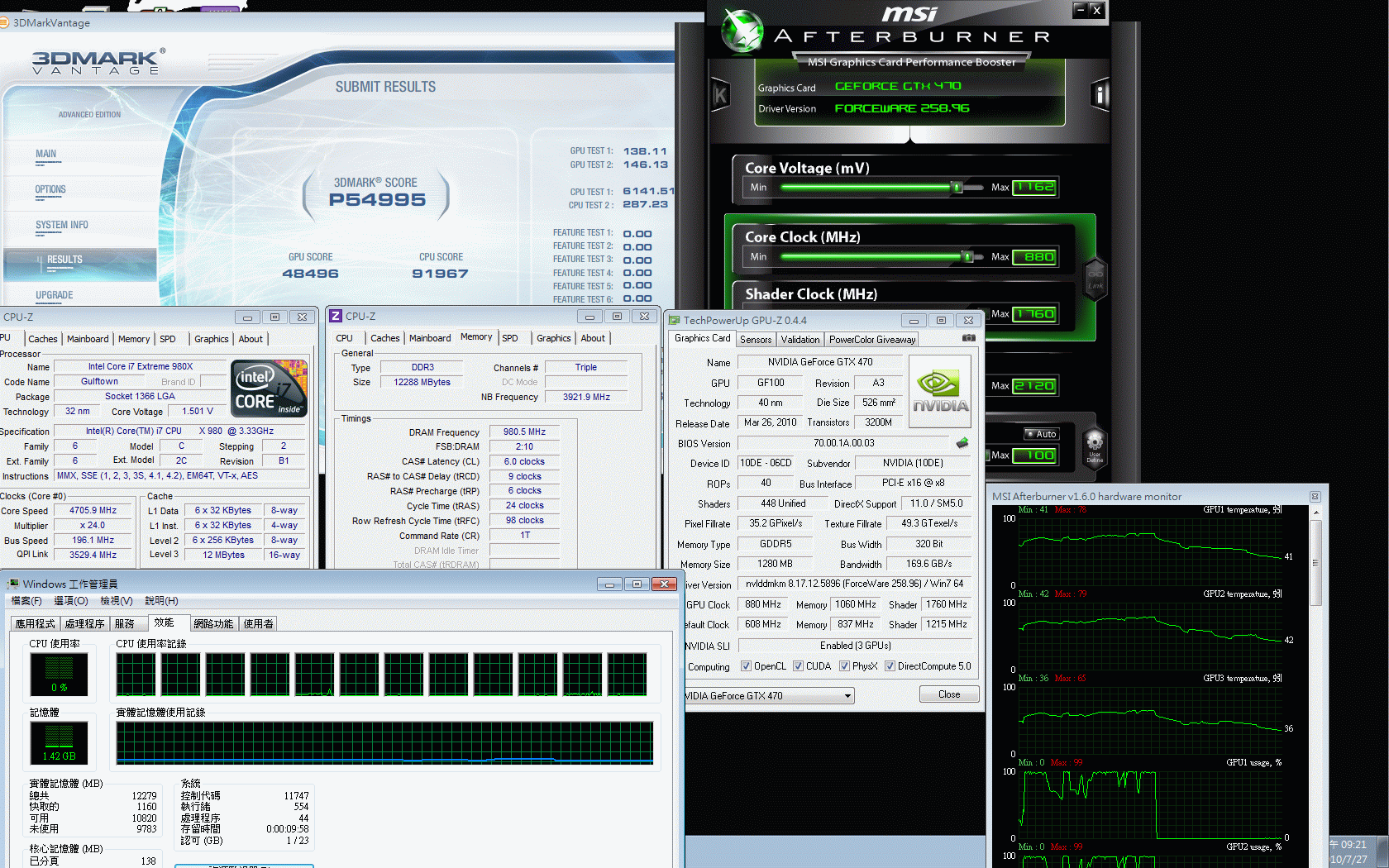This screenshot has height=868, width=1389.
Task: Open Caches tab in first CPU-Z window
Action: (x=43, y=339)
